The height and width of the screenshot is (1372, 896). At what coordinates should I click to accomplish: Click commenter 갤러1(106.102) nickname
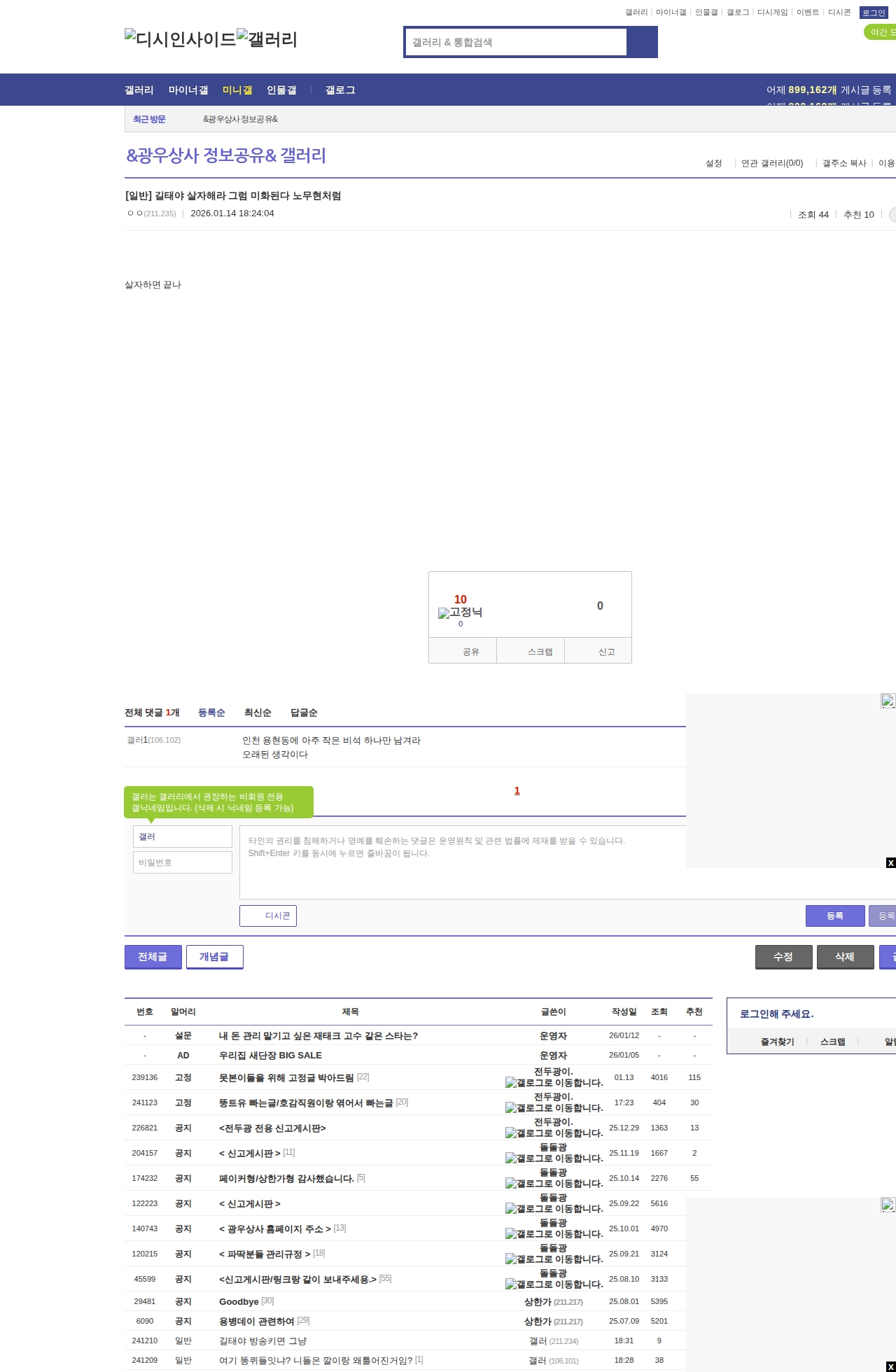click(153, 740)
